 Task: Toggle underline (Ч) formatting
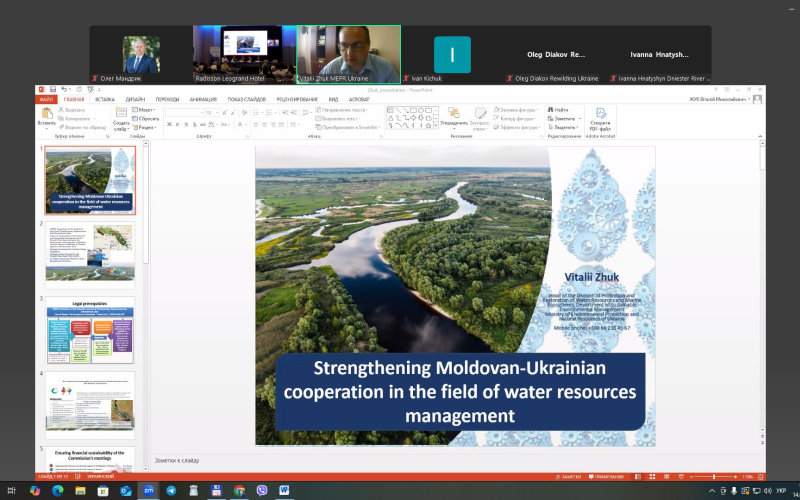(x=186, y=124)
